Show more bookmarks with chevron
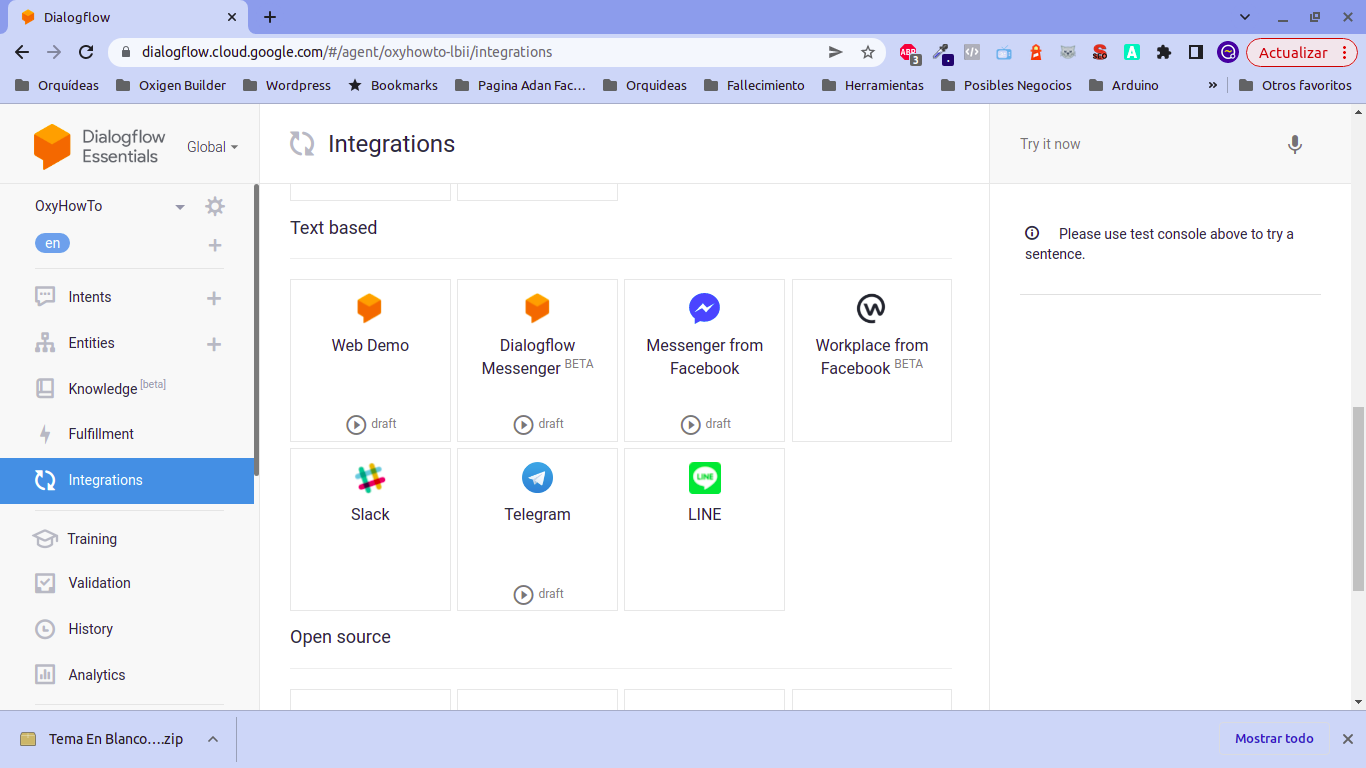 [1213, 85]
